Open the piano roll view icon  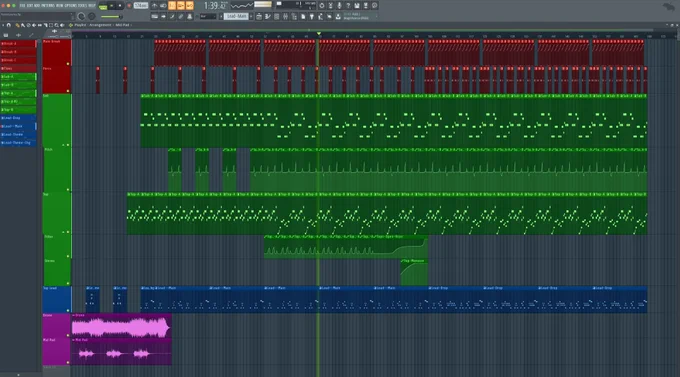pyautogui.click(x=268, y=16)
